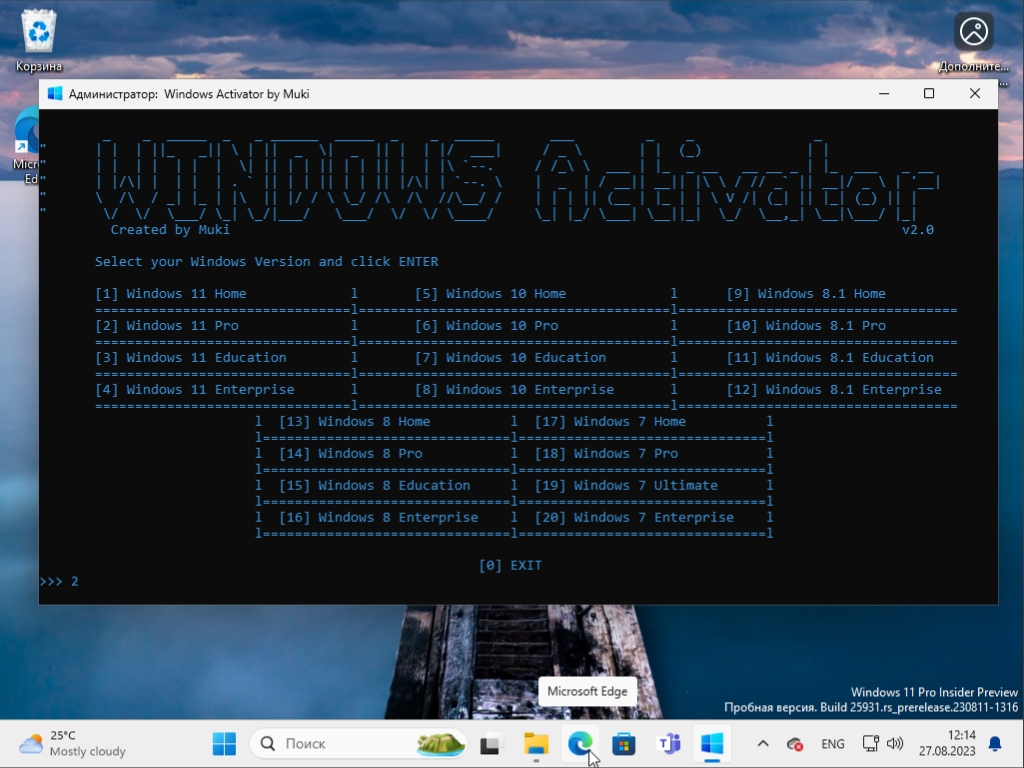Viewport: 1024px width, 768px height.
Task: Switch the ENG input language indicator
Action: click(x=833, y=744)
